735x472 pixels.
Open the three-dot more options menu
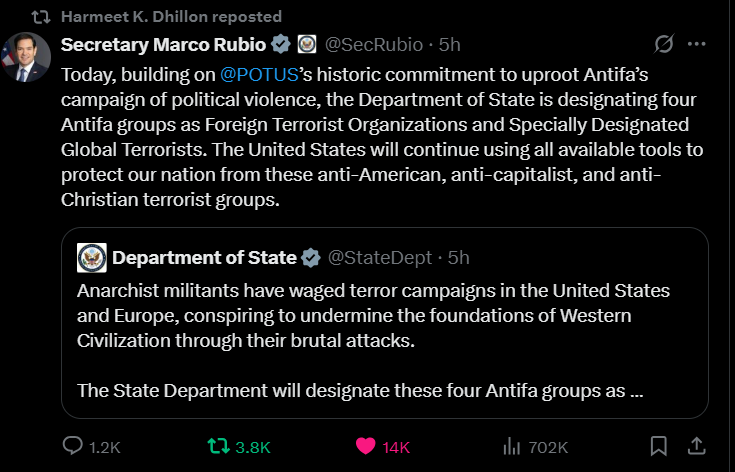point(697,45)
